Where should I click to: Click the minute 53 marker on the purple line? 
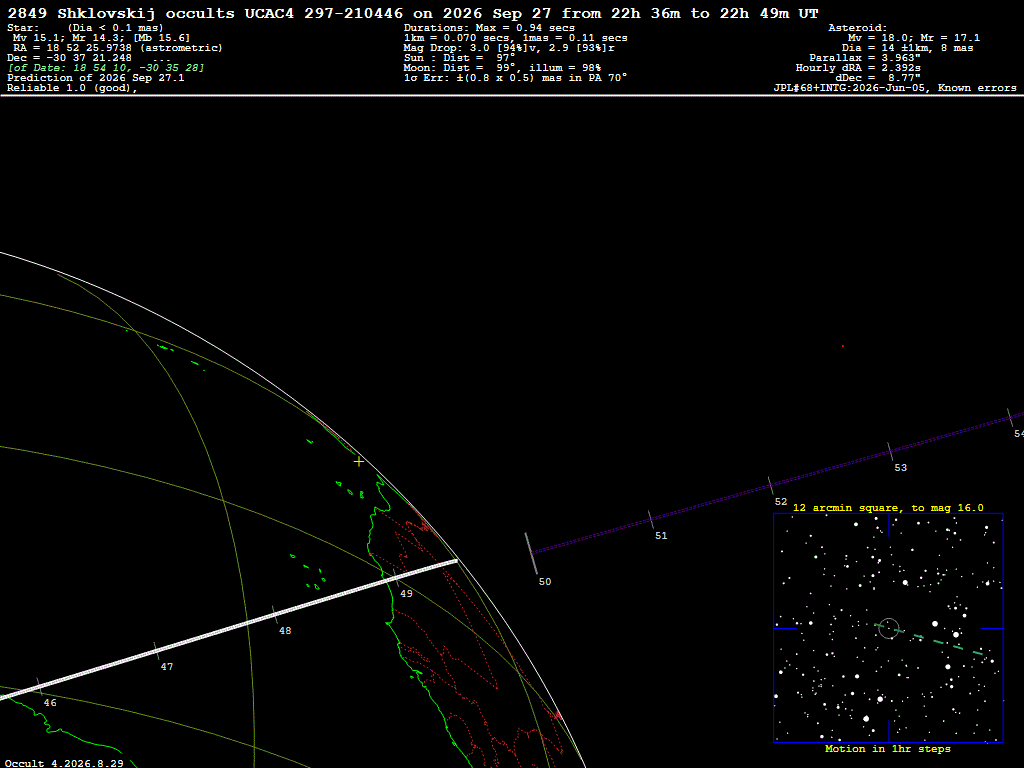890,451
